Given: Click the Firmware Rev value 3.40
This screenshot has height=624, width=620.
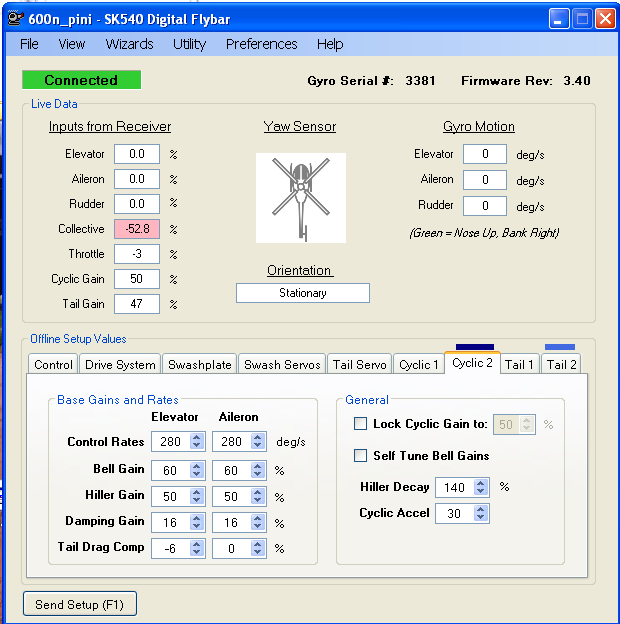Looking at the screenshot, I should coord(577,81).
